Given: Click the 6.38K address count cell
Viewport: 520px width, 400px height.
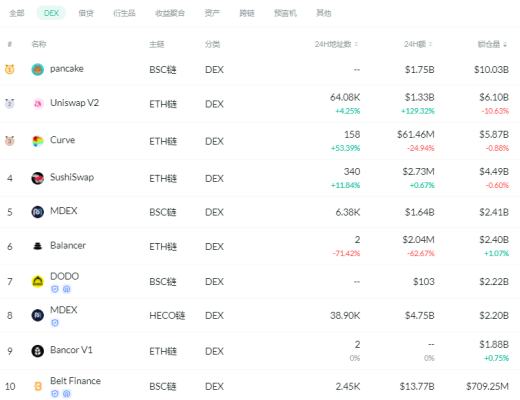Looking at the screenshot, I should pos(348,212).
